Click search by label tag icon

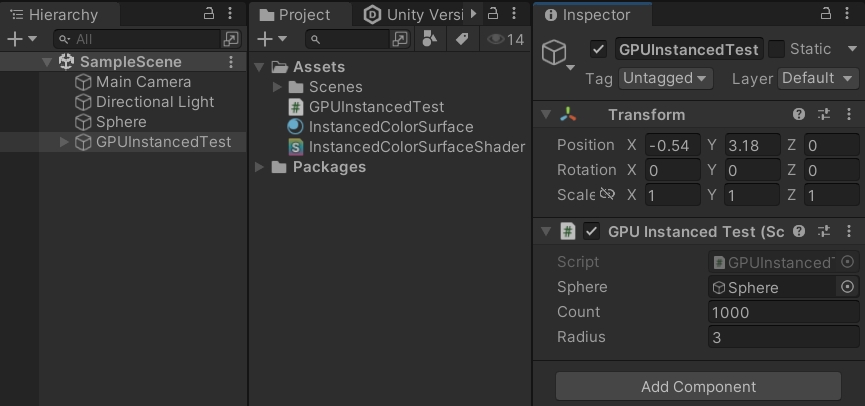(461, 39)
